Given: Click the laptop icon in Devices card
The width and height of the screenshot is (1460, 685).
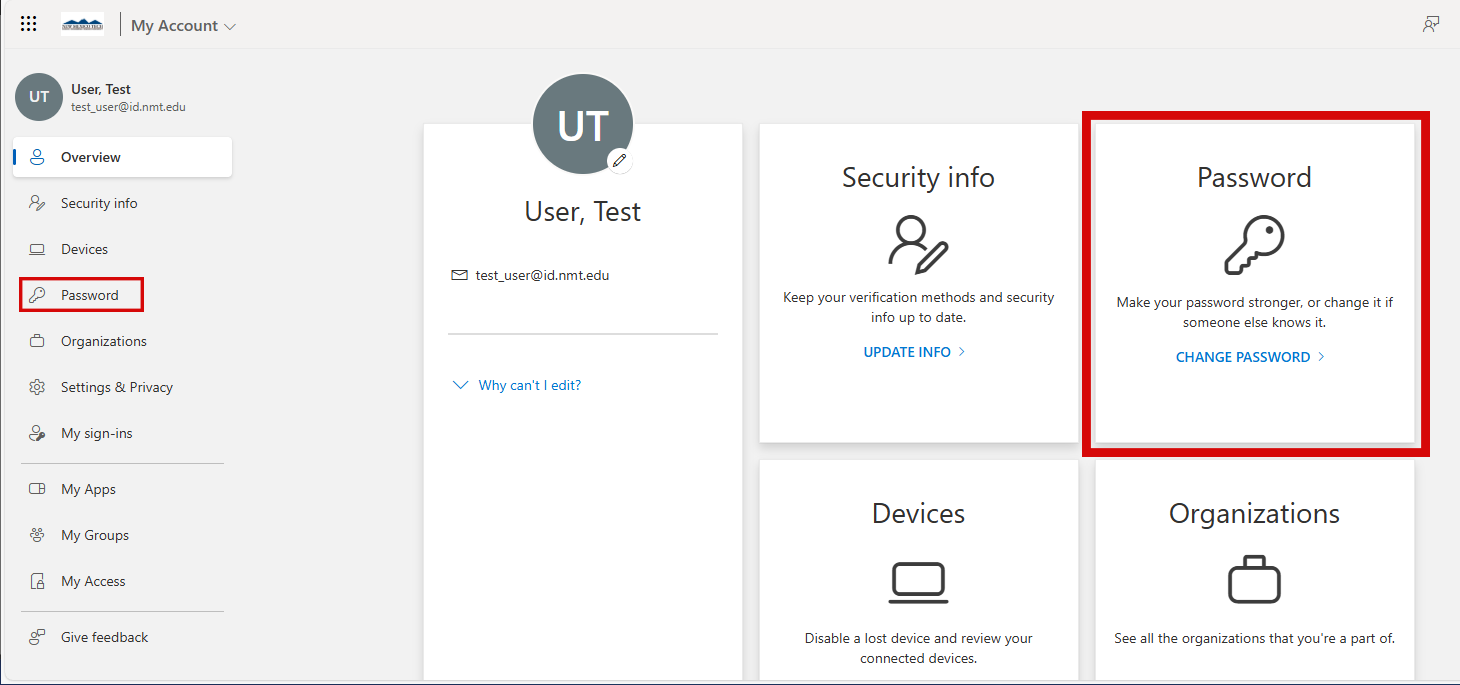Looking at the screenshot, I should tap(918, 582).
